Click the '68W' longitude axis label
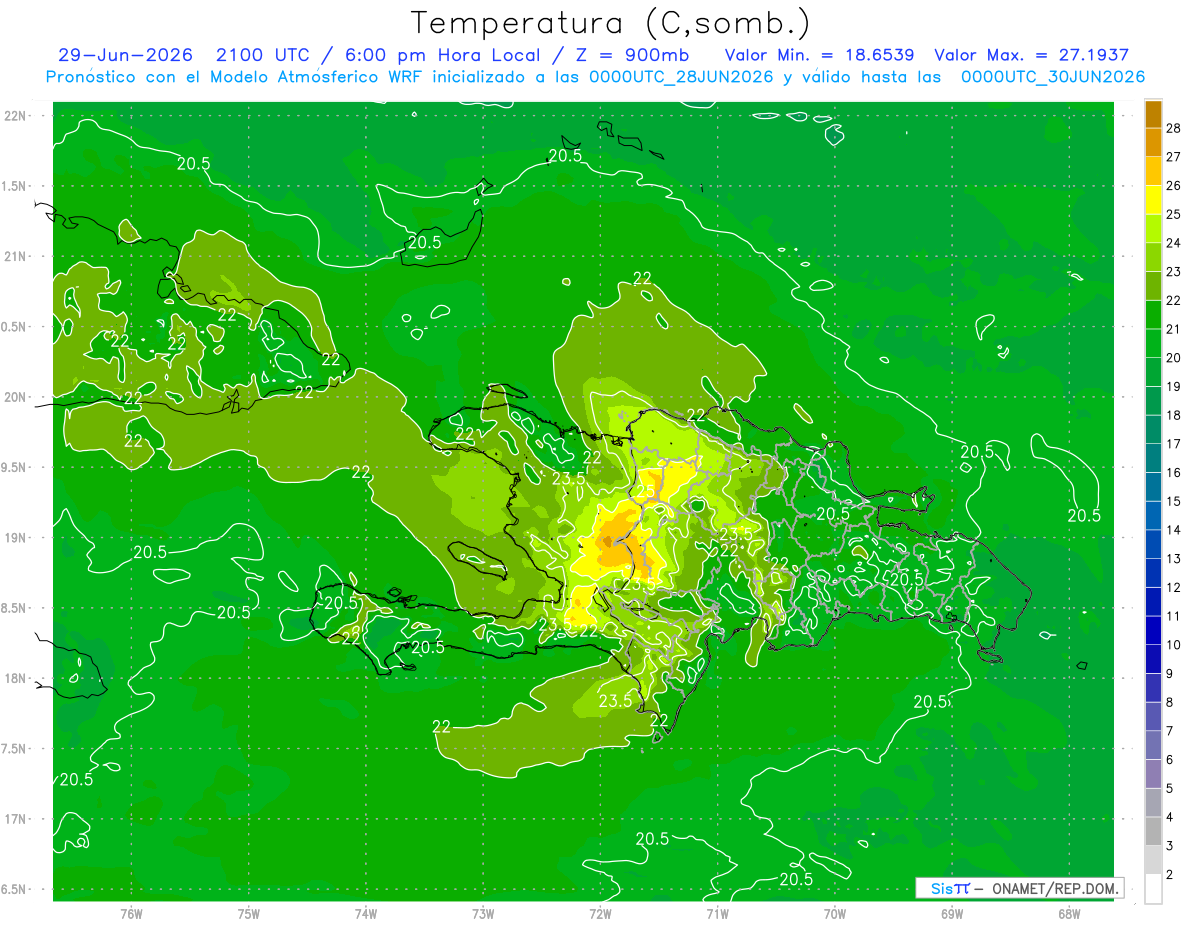This screenshot has height=927, width=1200. coord(1068,914)
